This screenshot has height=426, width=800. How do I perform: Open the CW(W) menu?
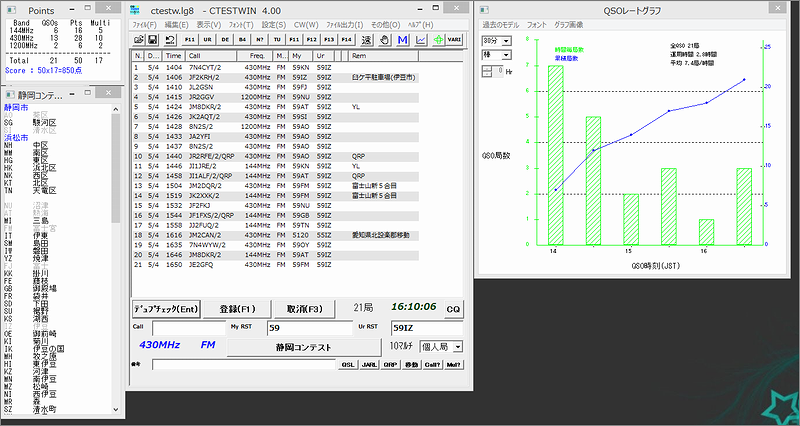coord(306,22)
